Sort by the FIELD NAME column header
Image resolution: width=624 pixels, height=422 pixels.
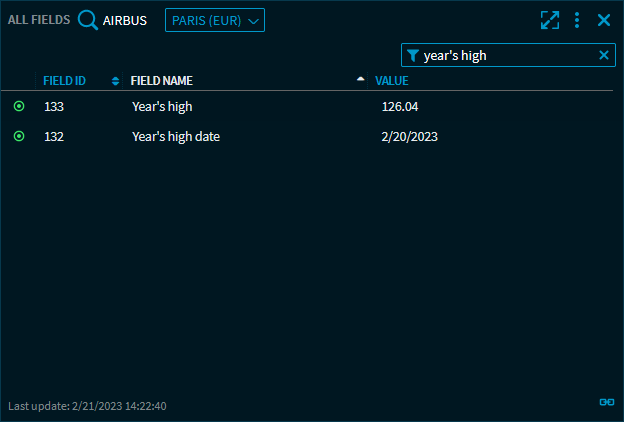coord(162,81)
